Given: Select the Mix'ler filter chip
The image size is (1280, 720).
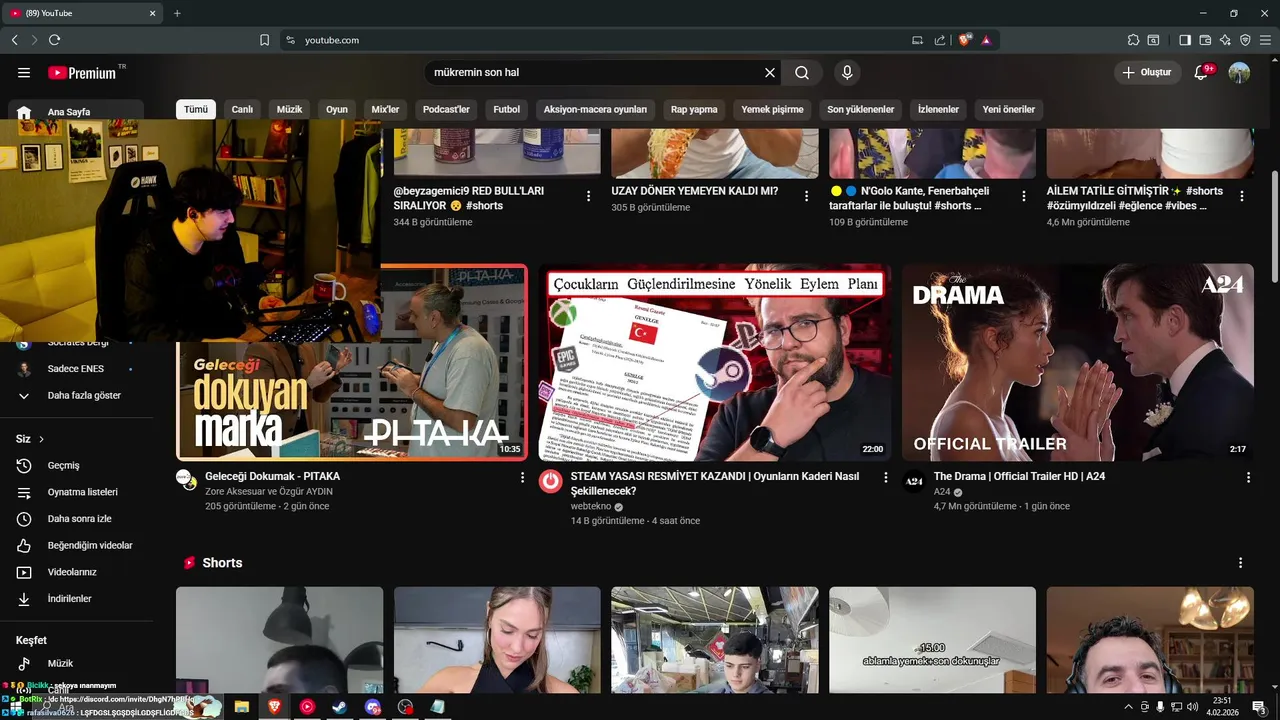Looking at the screenshot, I should pos(385,109).
